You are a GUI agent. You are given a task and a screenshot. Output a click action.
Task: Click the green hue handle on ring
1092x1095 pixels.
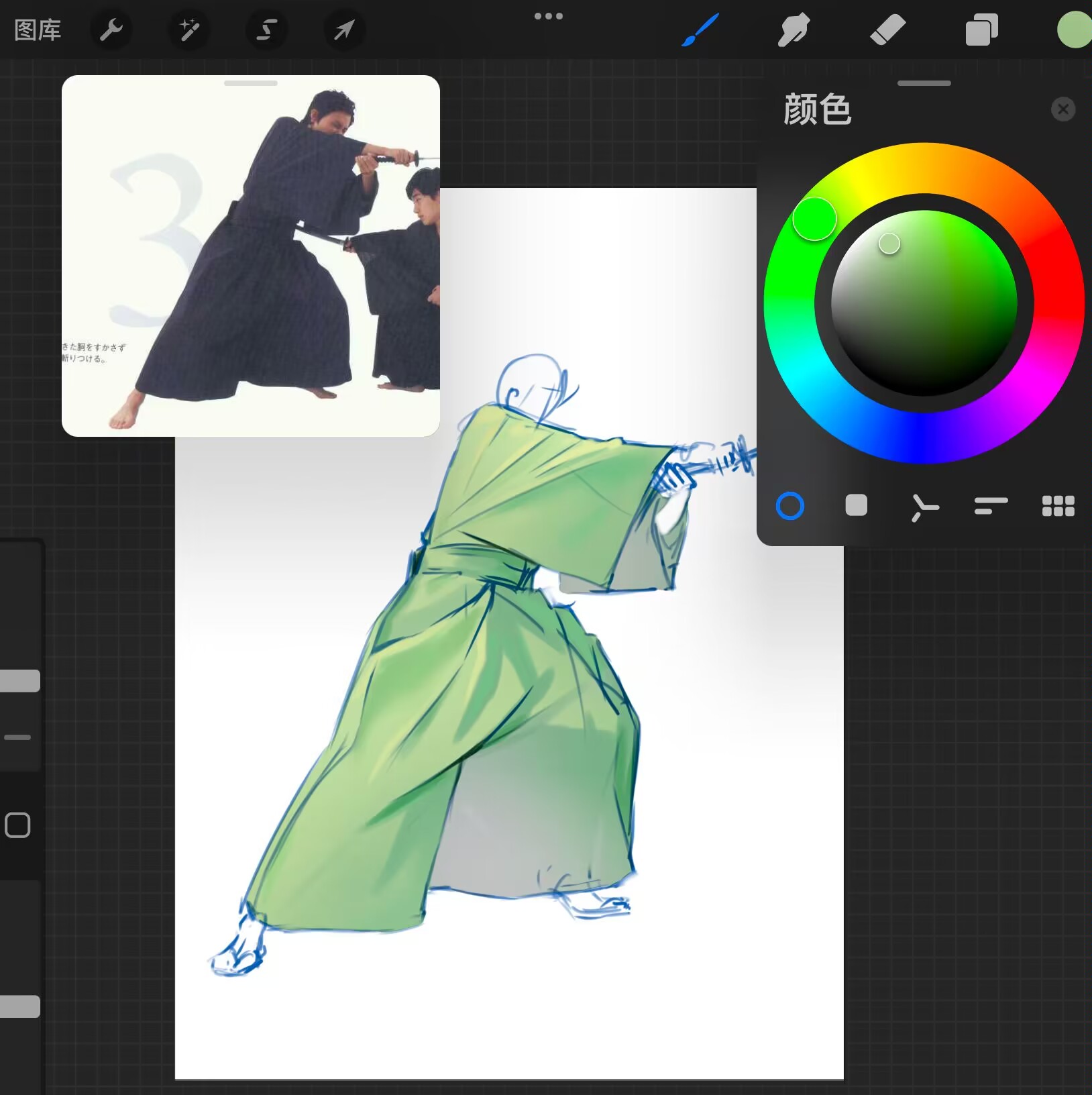coord(814,219)
